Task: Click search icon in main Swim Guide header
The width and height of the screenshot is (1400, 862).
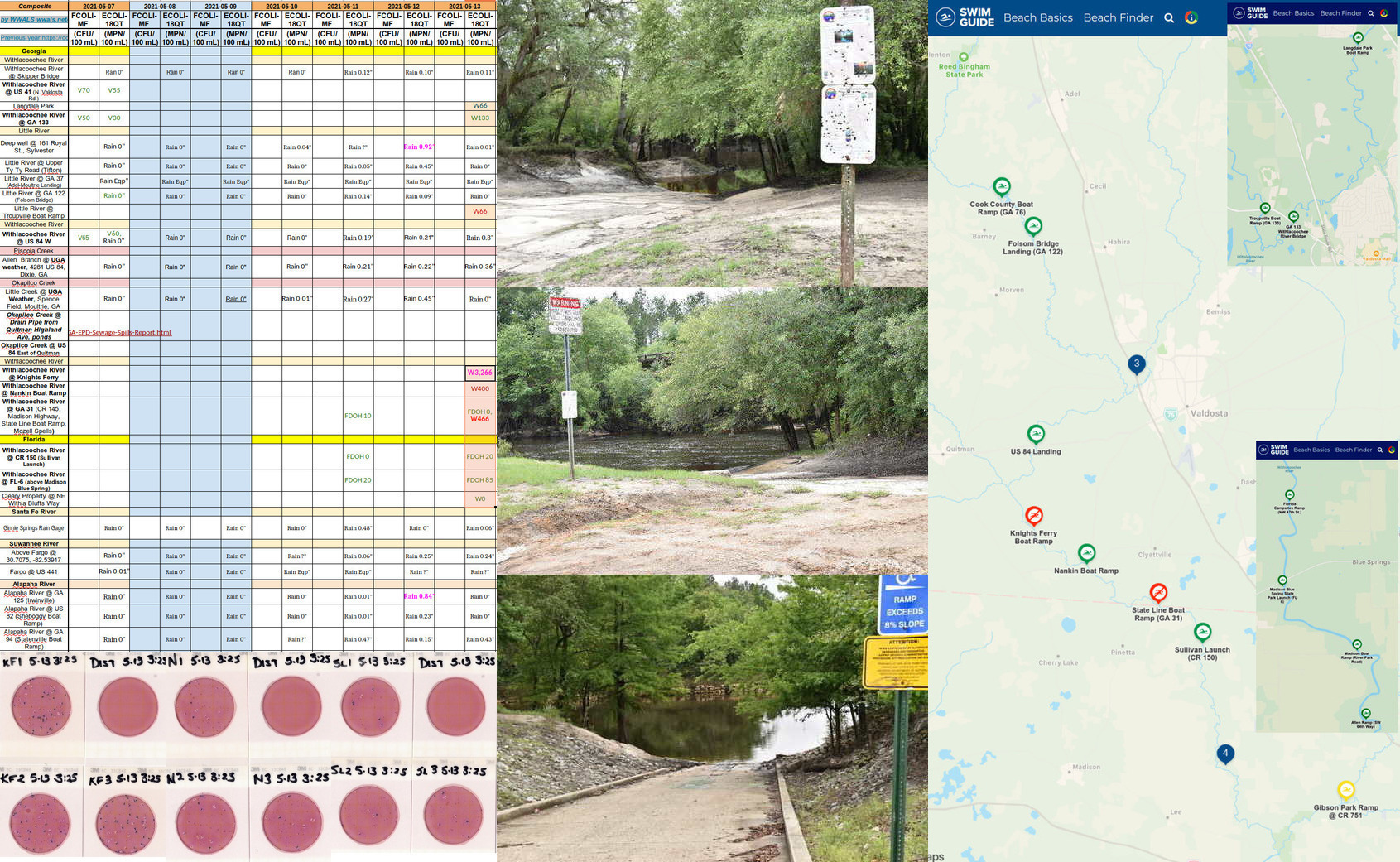Action: pos(1169,17)
